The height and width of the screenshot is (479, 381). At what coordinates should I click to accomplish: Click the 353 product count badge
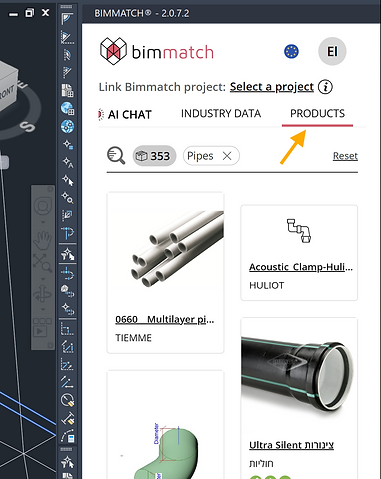click(154, 156)
